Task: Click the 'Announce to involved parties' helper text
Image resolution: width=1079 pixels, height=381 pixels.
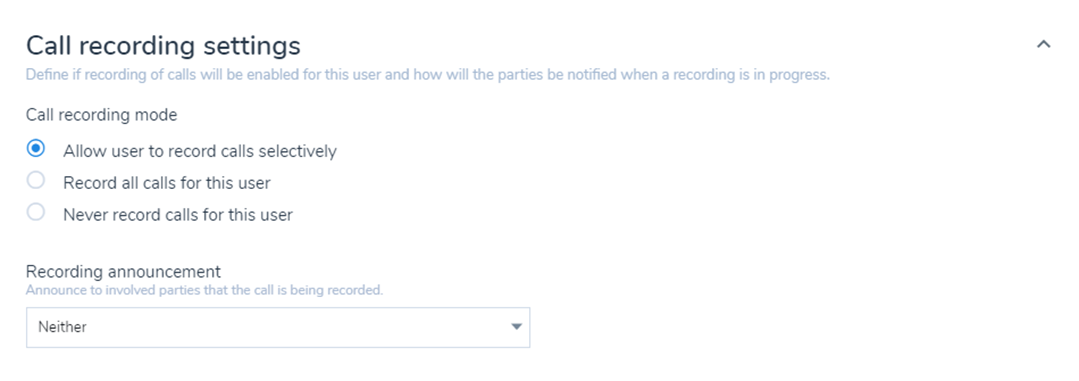Action: pos(204,290)
